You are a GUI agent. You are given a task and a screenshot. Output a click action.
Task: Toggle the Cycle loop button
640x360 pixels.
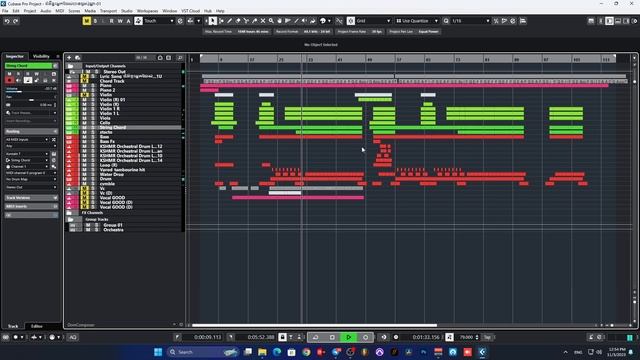[x=316, y=337]
